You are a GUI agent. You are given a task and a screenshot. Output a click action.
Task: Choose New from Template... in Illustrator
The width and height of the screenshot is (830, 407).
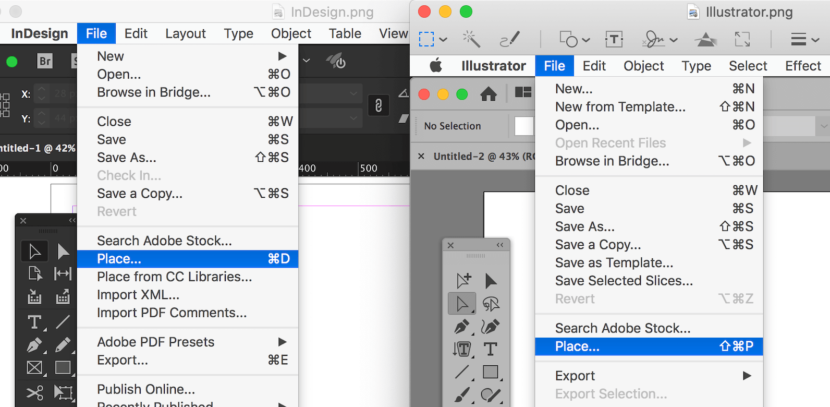tap(649, 107)
